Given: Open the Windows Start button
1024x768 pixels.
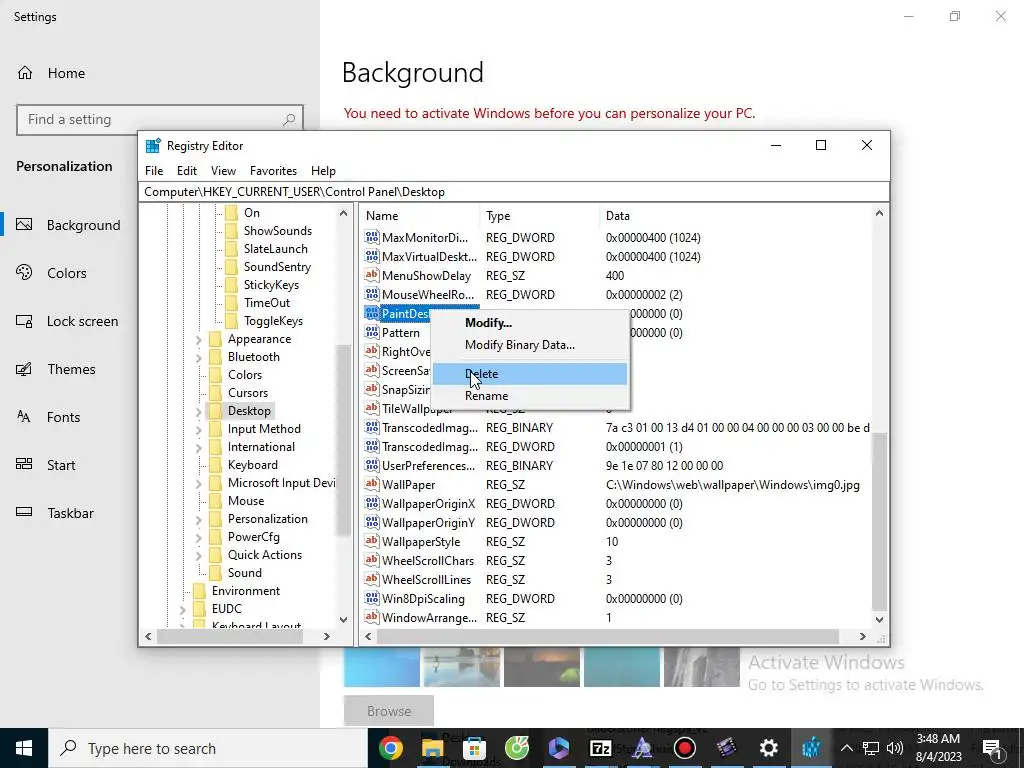Looking at the screenshot, I should [24, 748].
